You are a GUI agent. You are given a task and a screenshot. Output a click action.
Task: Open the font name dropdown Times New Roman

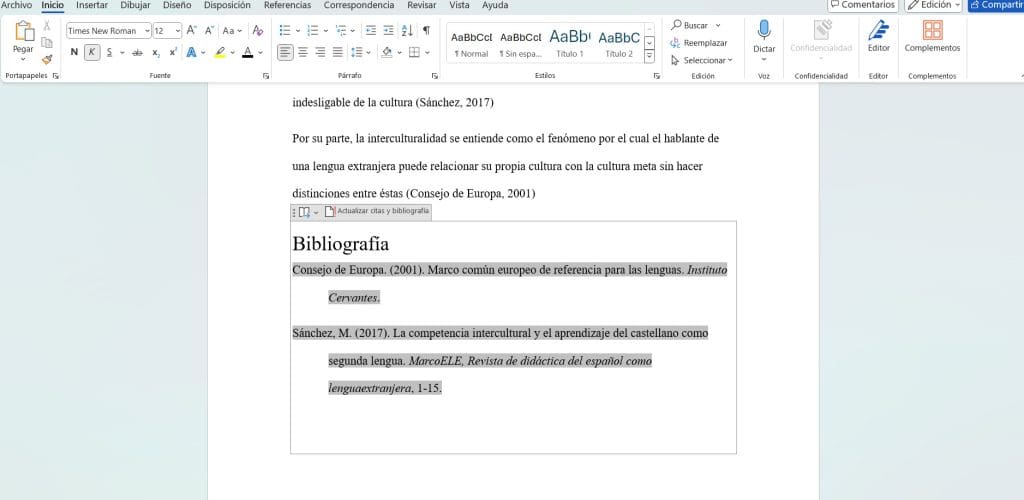click(x=147, y=31)
